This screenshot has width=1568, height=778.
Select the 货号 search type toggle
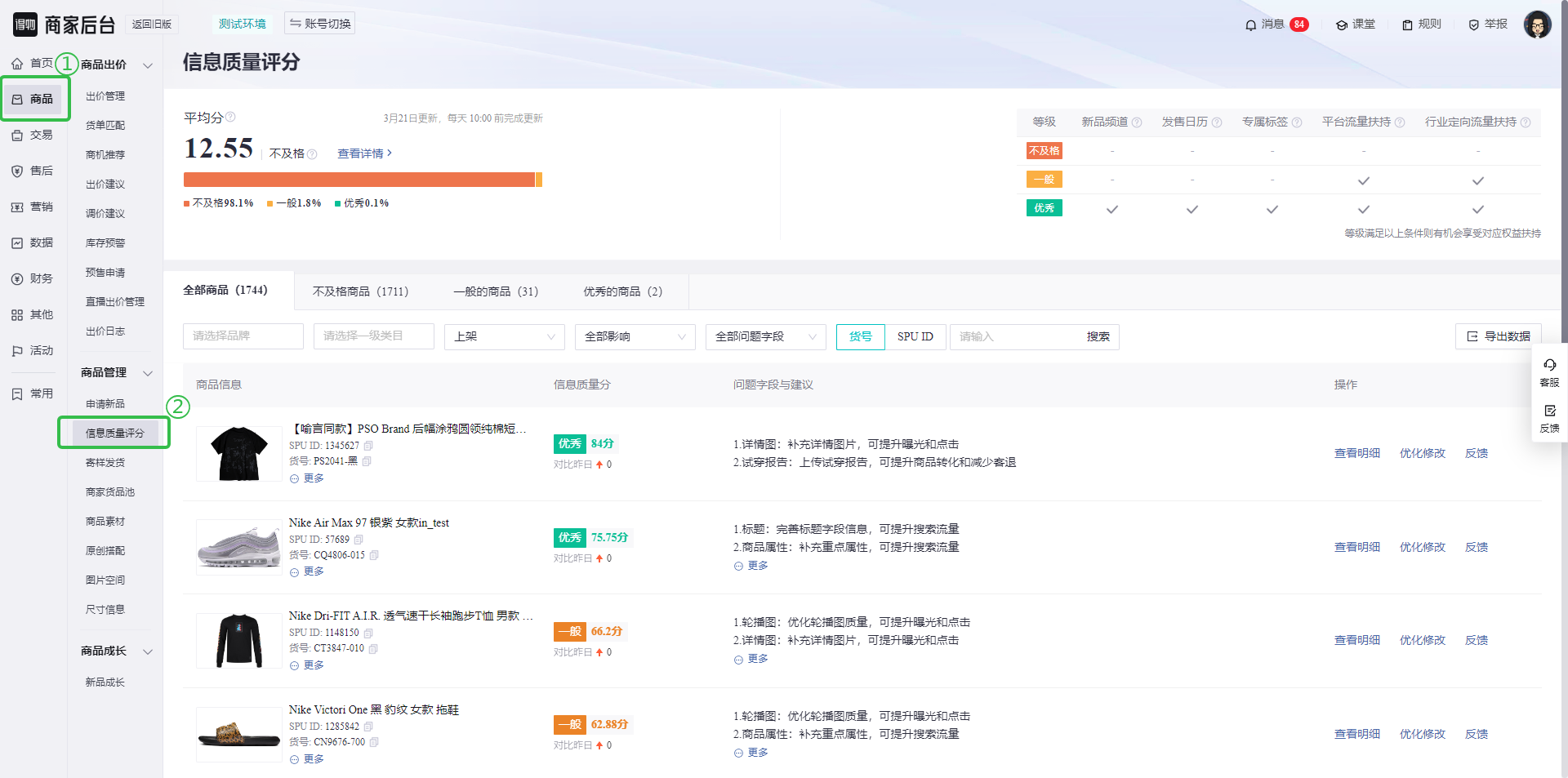[x=860, y=336]
